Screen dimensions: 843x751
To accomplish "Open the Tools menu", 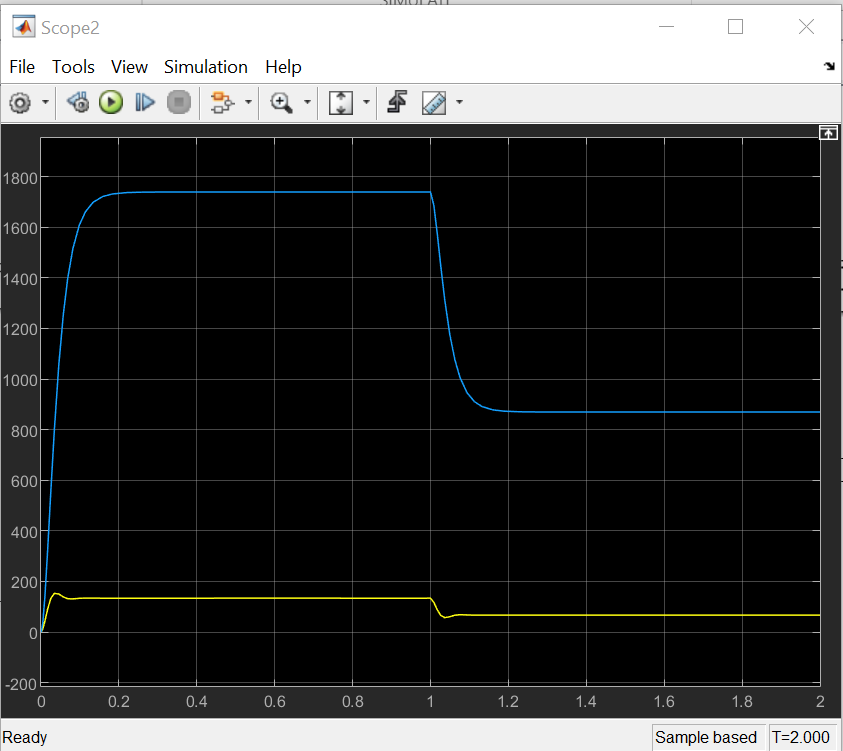I will click(73, 67).
